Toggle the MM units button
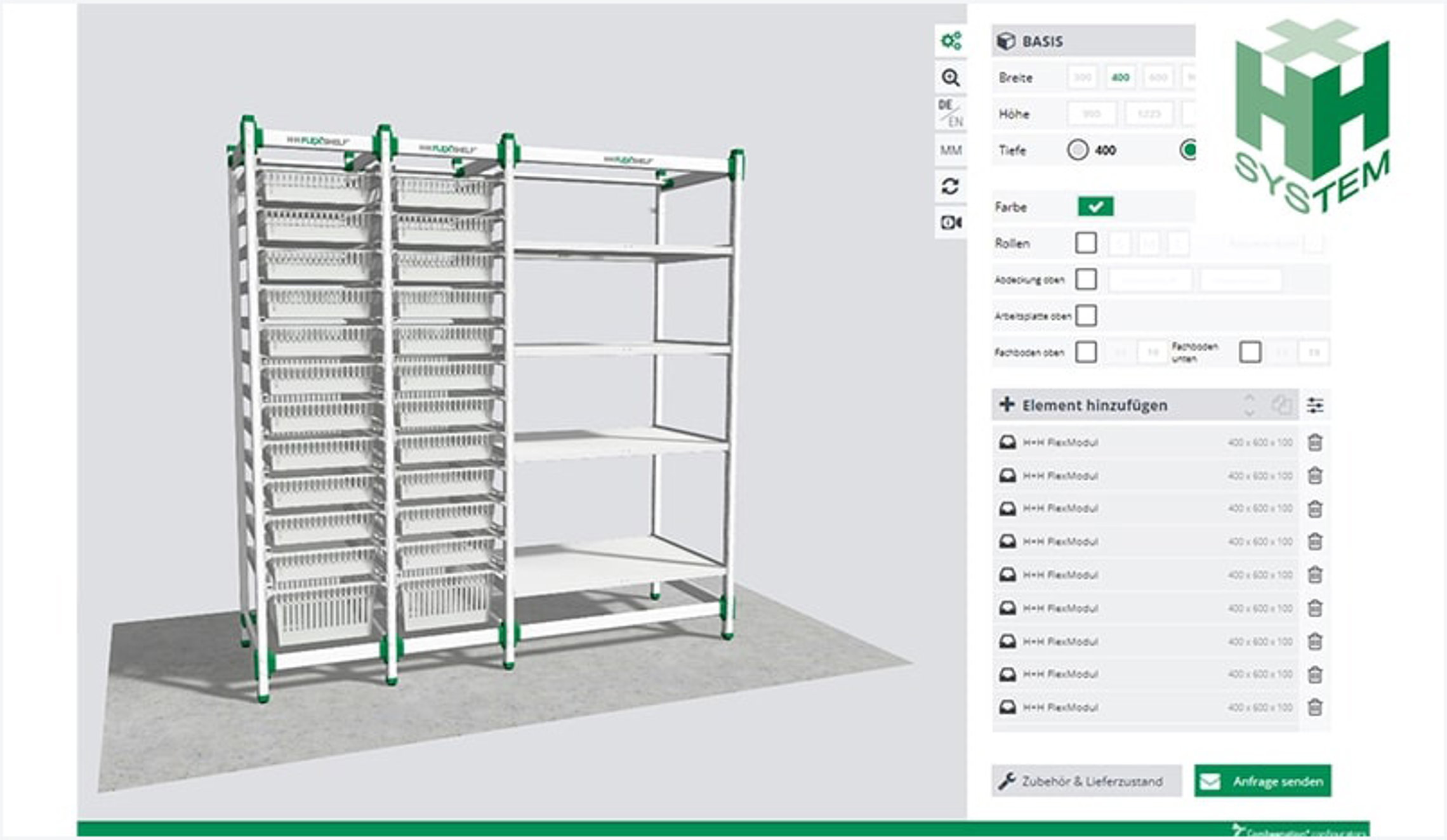Viewport: 1447px width, 840px height. coord(951,150)
